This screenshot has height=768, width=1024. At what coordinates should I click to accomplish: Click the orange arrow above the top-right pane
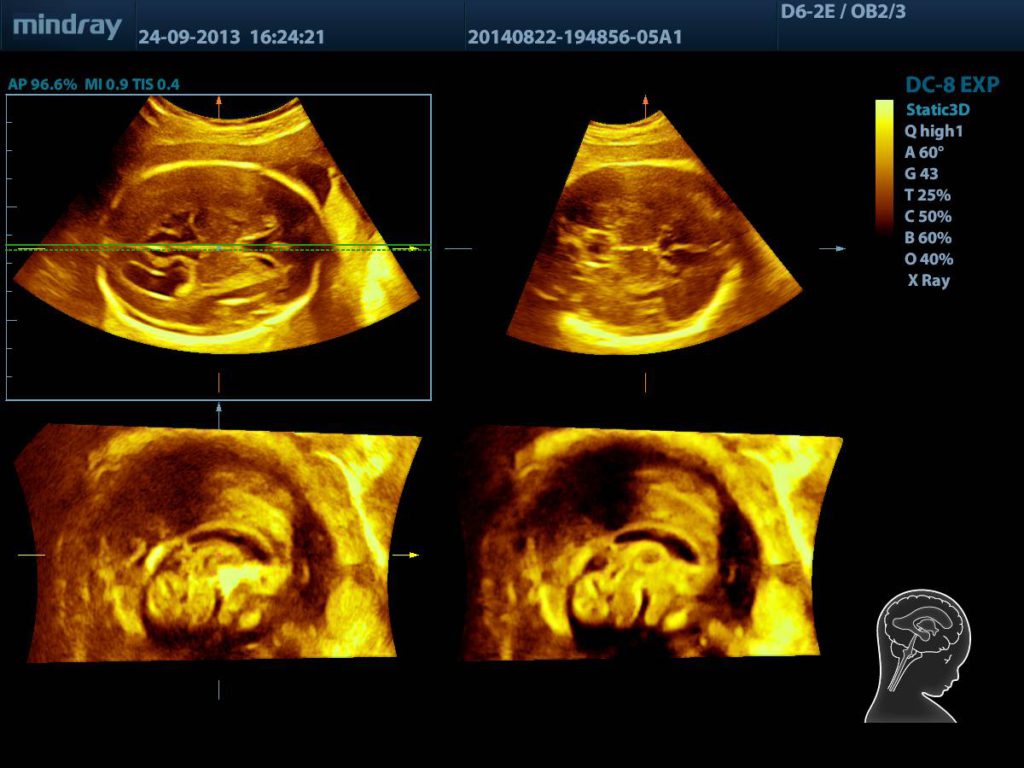point(645,101)
